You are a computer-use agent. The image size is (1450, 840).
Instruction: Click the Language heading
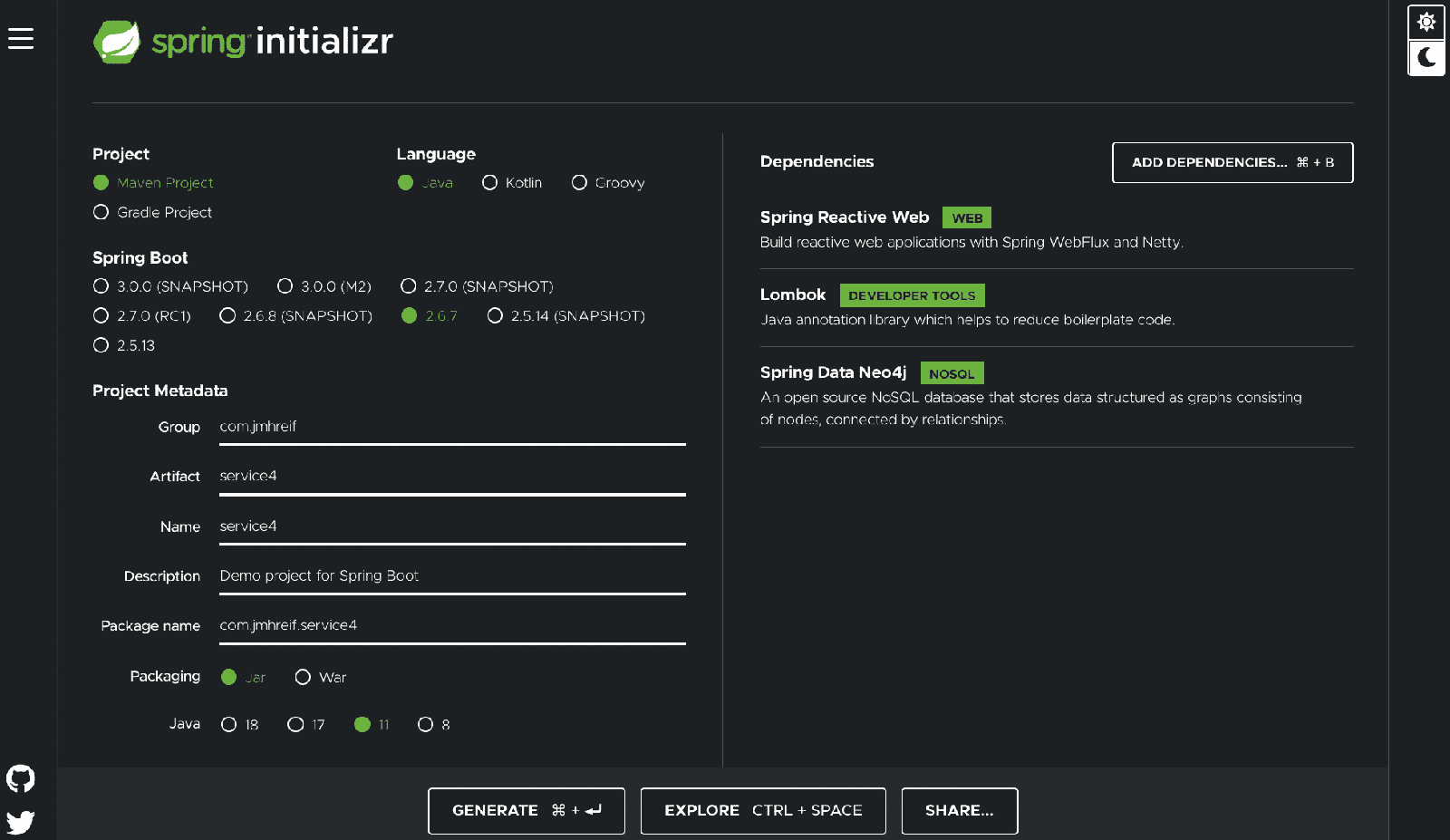[436, 154]
